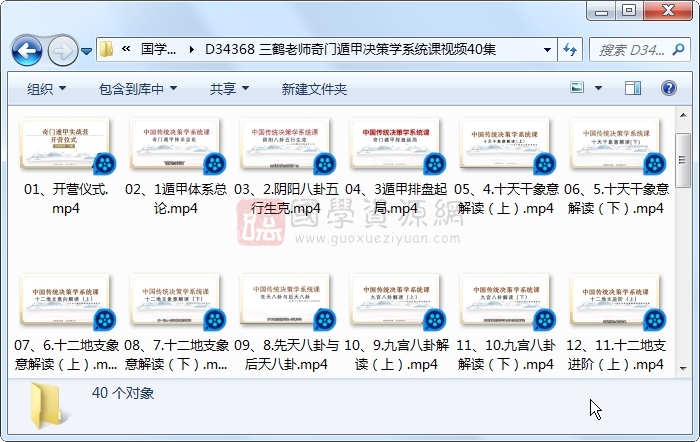Image resolution: width=700 pixels, height=442 pixels.
Task: Click the change view icon
Action: tap(577, 88)
